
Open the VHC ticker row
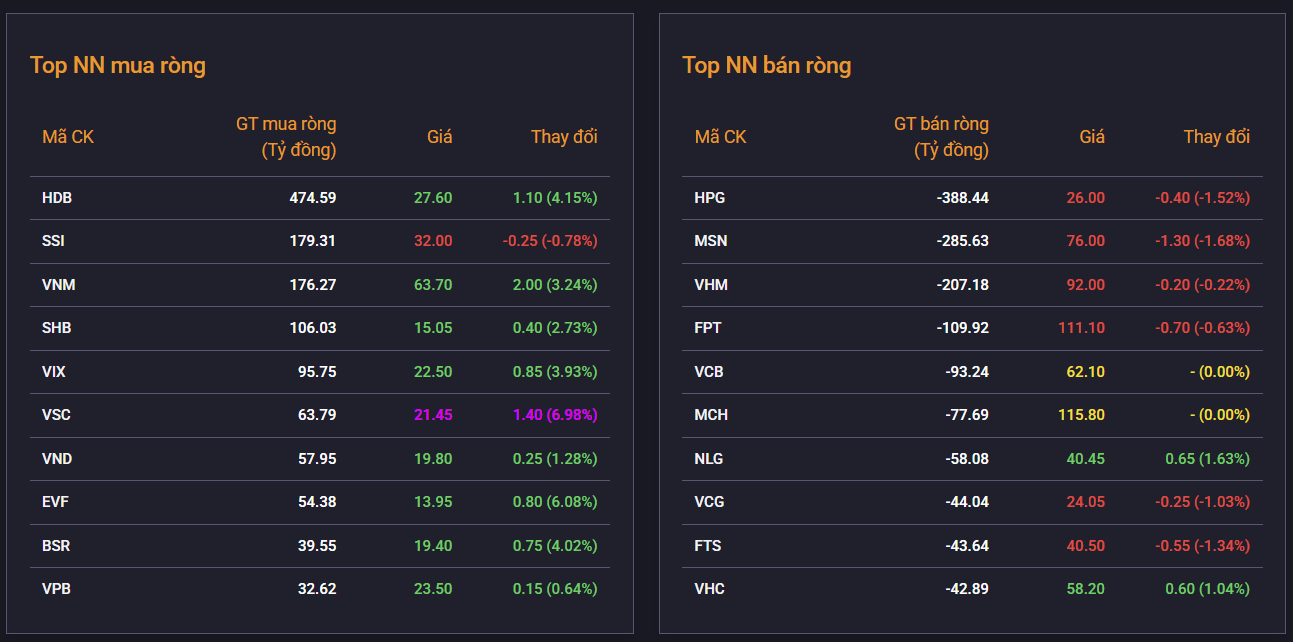pos(972,589)
